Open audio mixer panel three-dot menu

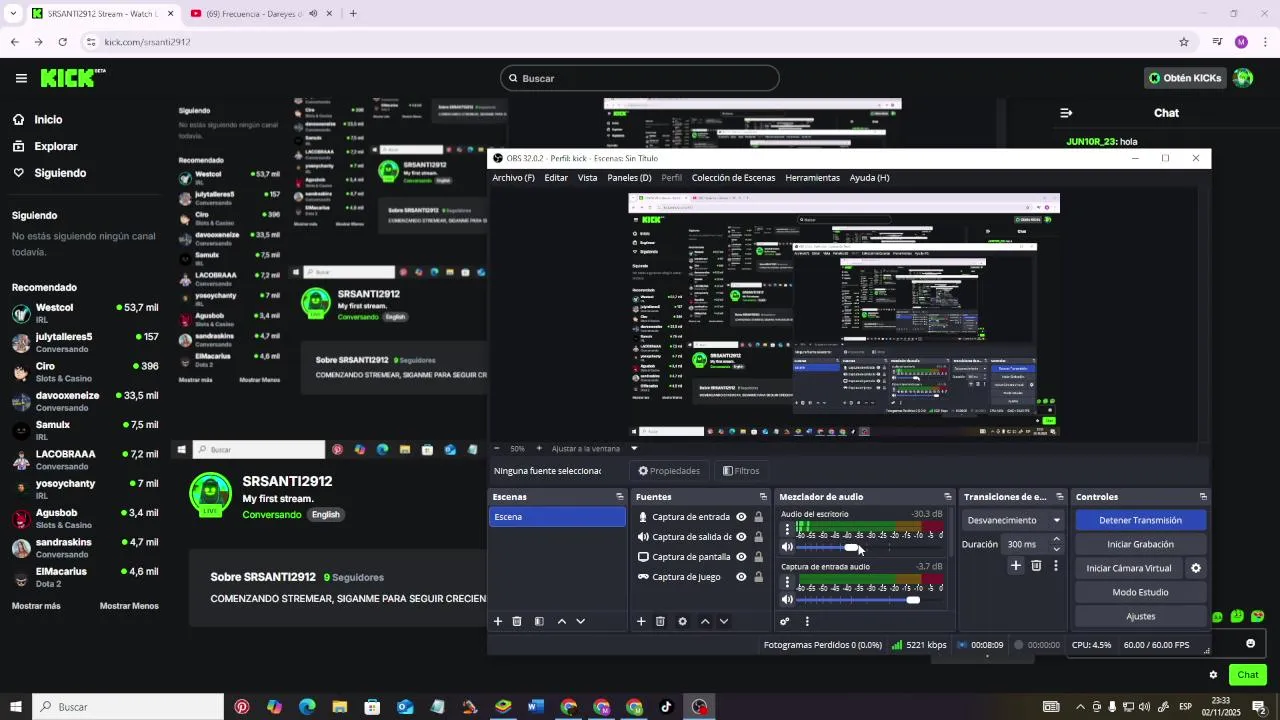point(807,621)
